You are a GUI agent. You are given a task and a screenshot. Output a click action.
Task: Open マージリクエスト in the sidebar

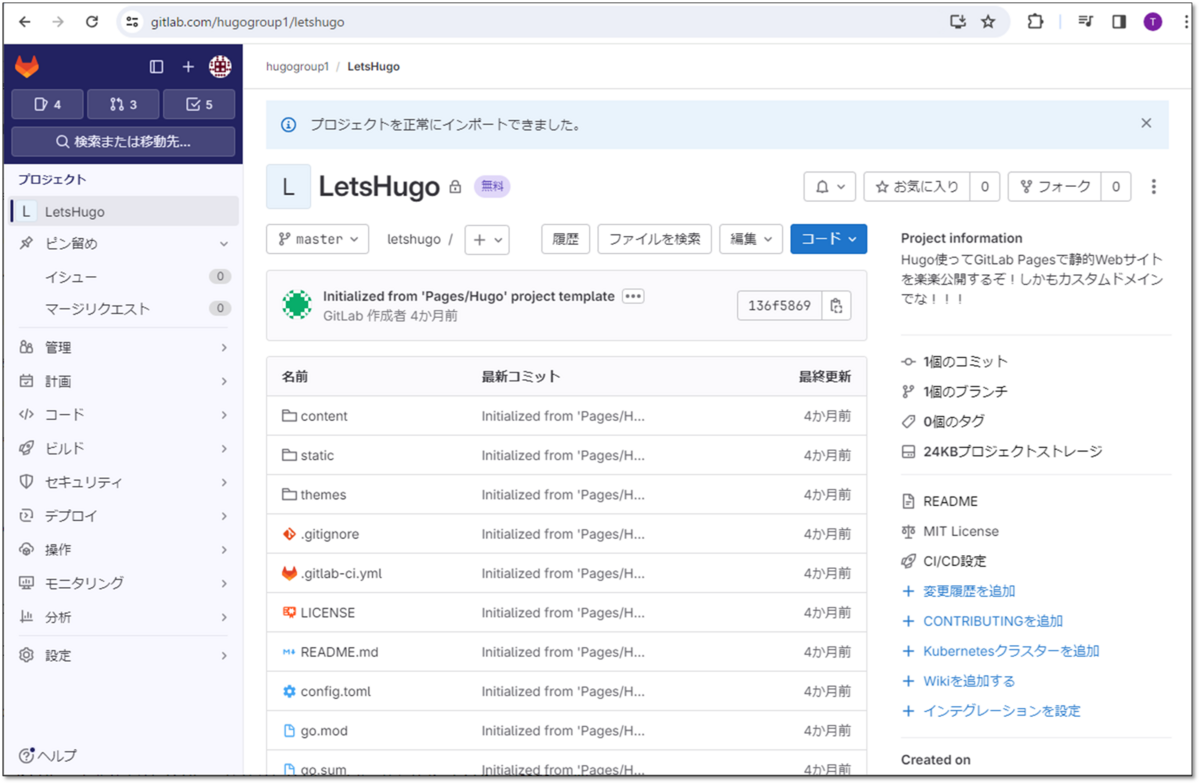125,309
